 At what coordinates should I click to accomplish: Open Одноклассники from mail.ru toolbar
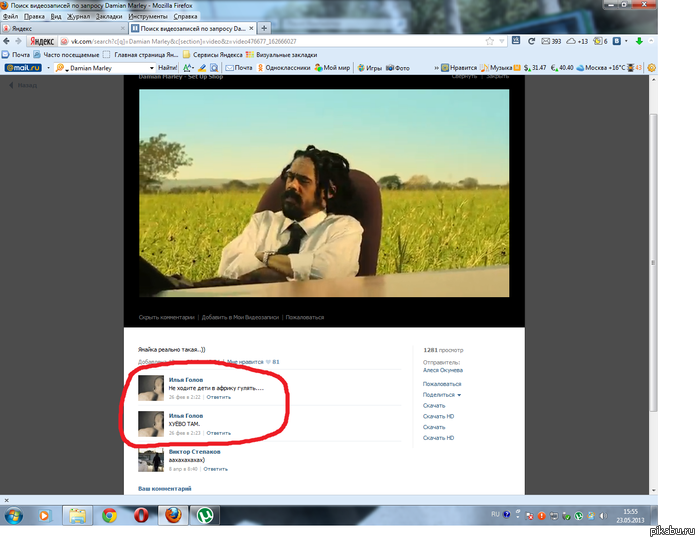283,68
